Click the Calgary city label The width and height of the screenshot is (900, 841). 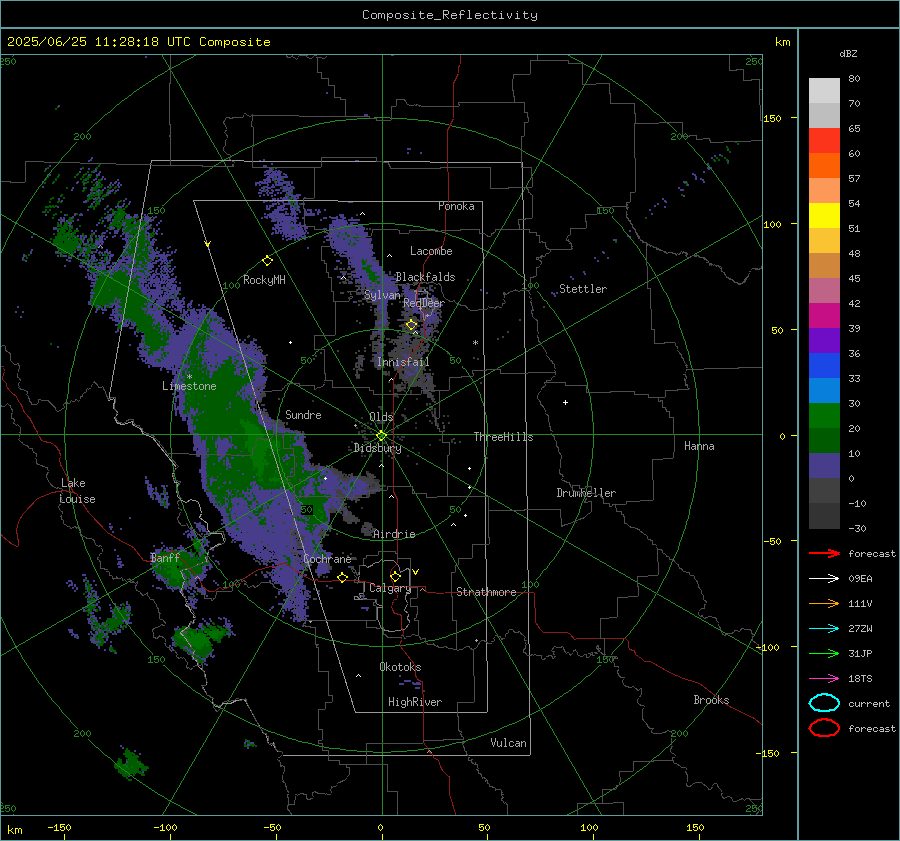click(x=390, y=588)
